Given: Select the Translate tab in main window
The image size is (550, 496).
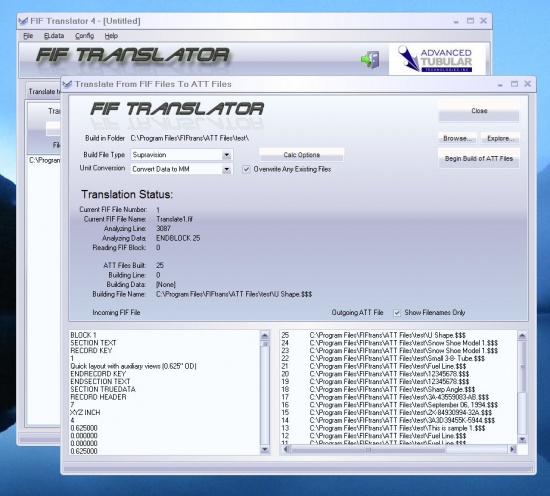Looking at the screenshot, I should pos(44,92).
